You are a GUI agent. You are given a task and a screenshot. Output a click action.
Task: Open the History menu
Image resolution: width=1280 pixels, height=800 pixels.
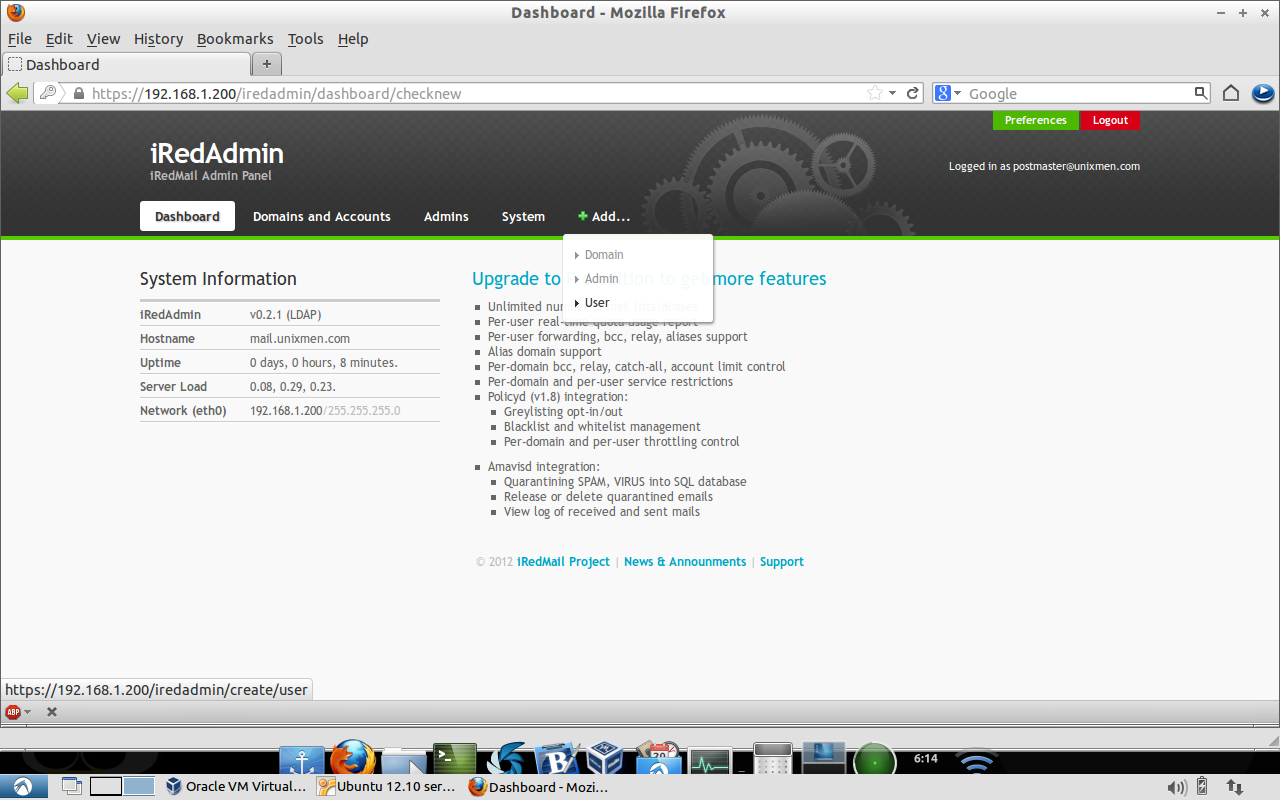click(x=158, y=39)
